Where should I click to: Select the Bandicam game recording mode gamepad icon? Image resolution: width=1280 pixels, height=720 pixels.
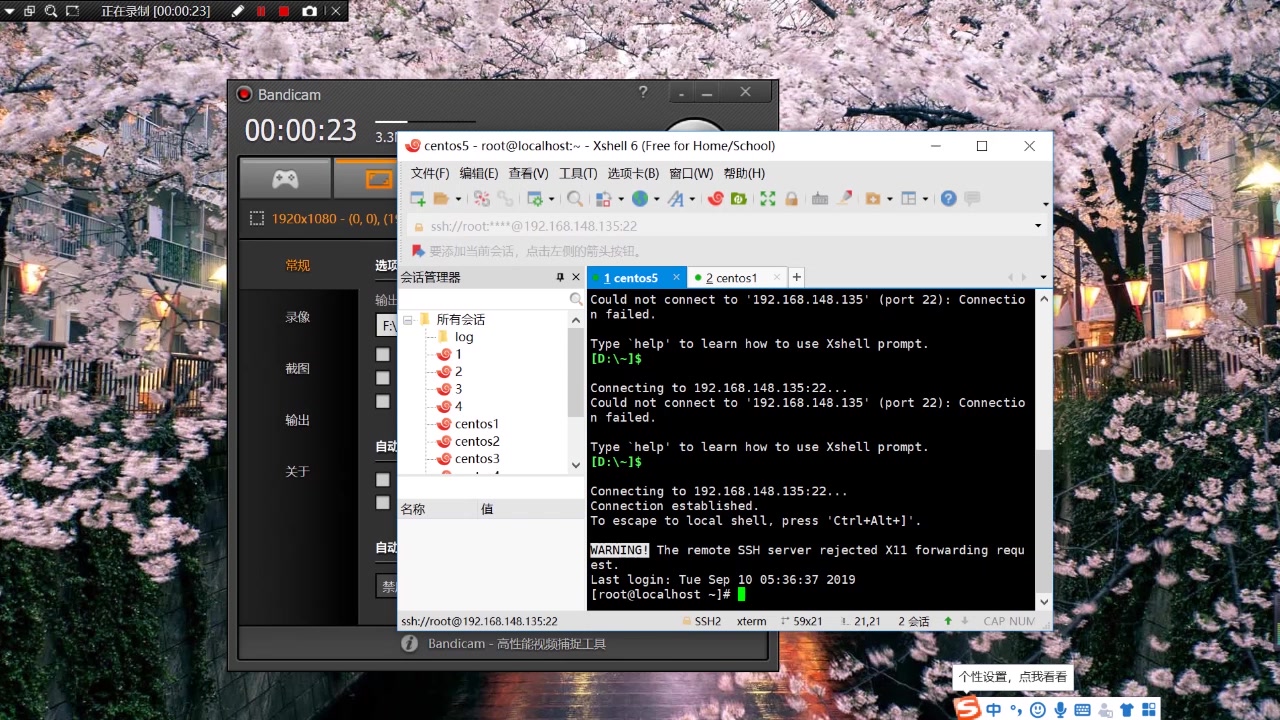pyautogui.click(x=285, y=179)
